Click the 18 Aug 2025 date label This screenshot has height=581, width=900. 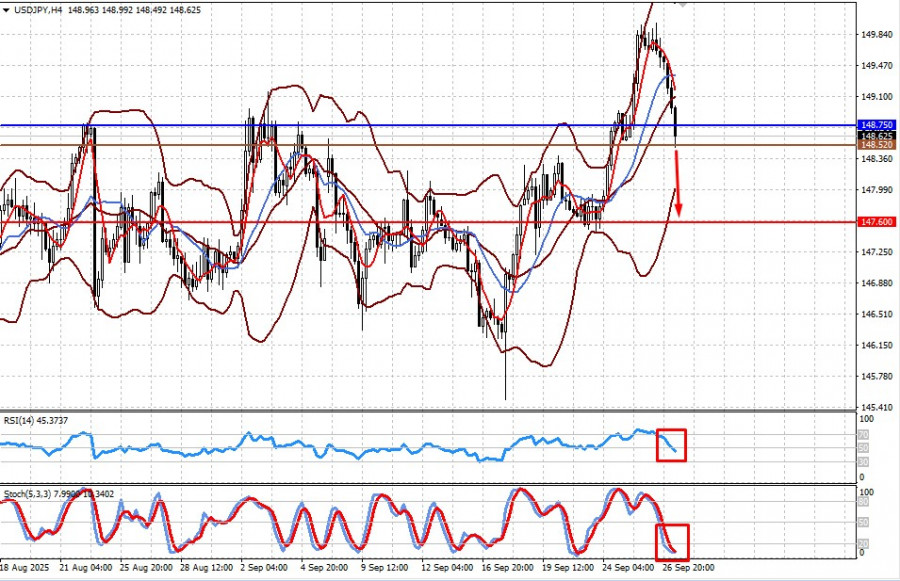tap(25, 568)
